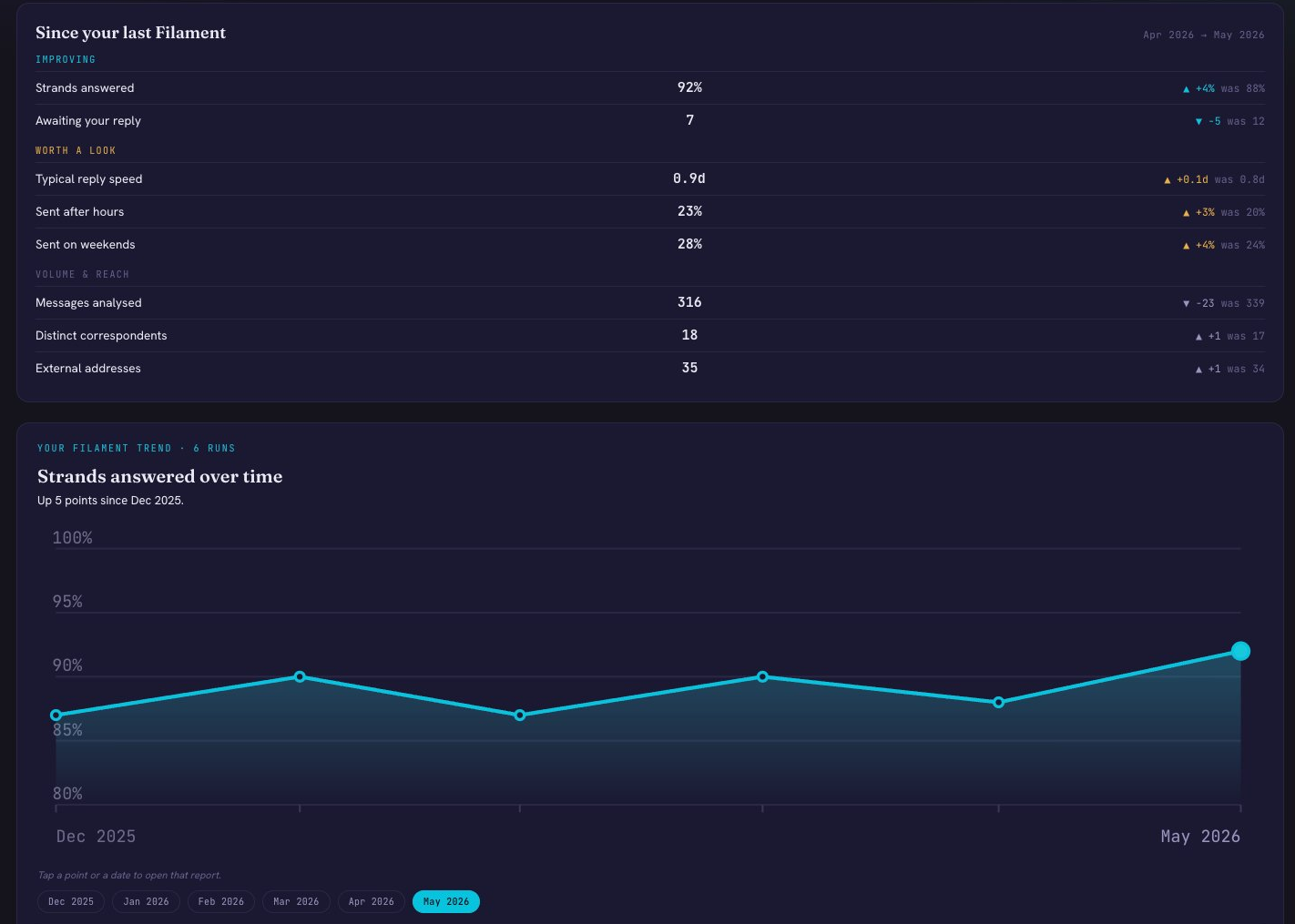Click the 'VOLUME & REACH' section label
The image size is (1295, 924).
click(82, 274)
